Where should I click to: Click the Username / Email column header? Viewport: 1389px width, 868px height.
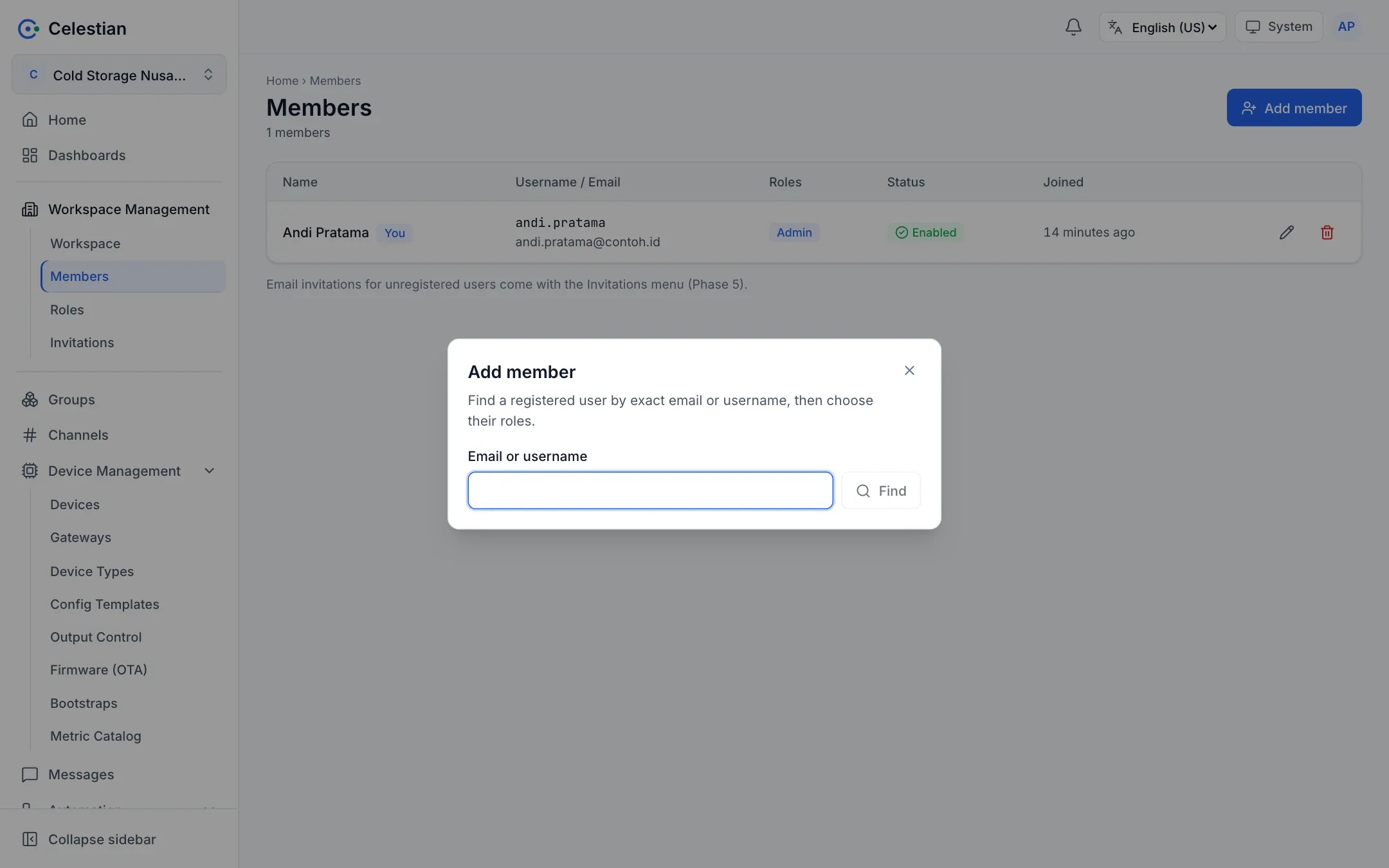click(x=567, y=182)
